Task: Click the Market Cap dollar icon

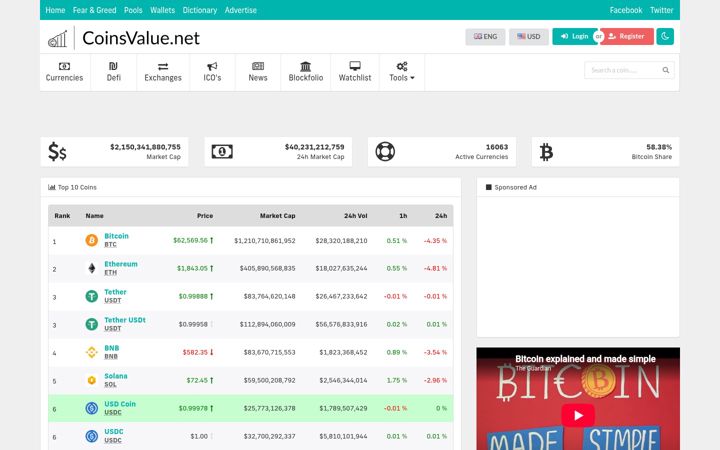Action: pos(57,152)
